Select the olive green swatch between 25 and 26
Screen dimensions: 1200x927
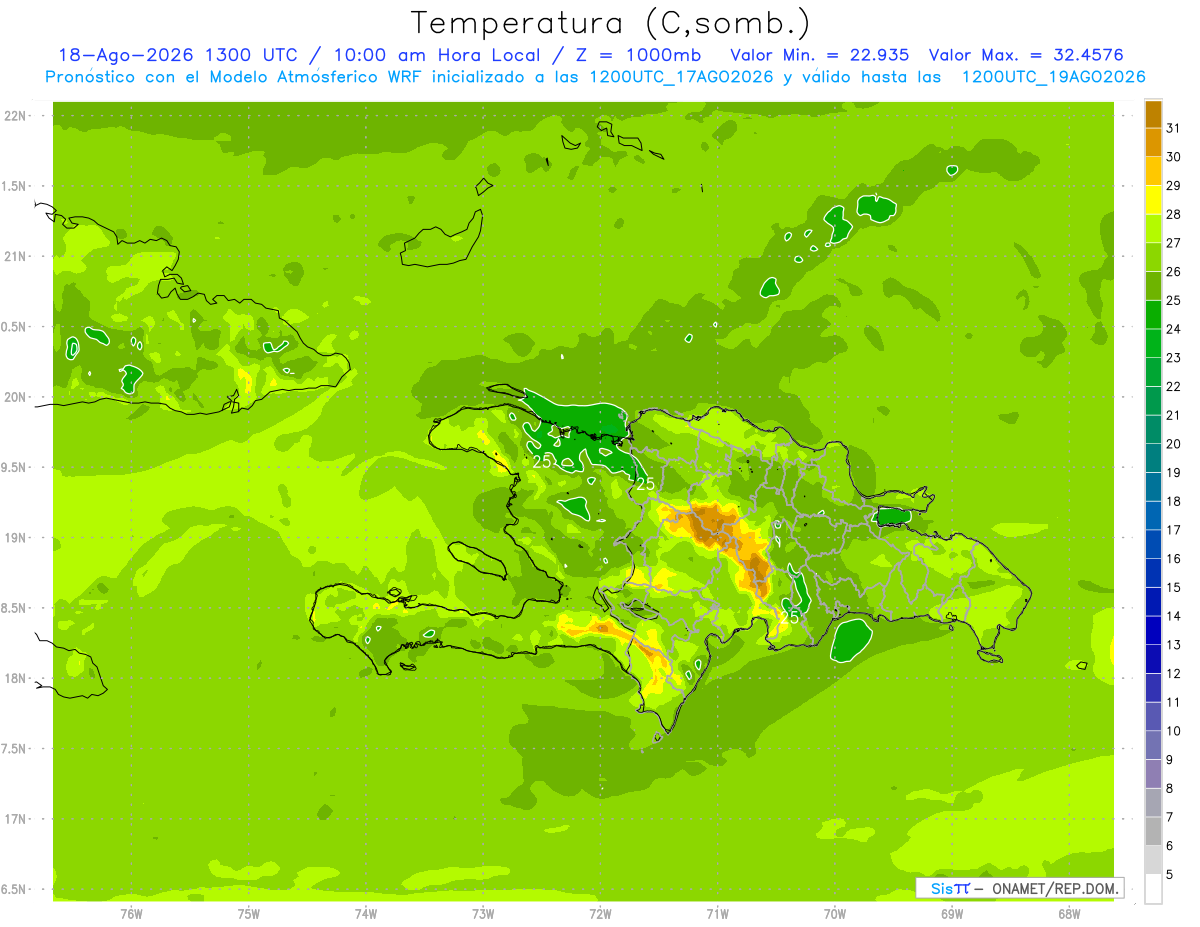(1153, 286)
